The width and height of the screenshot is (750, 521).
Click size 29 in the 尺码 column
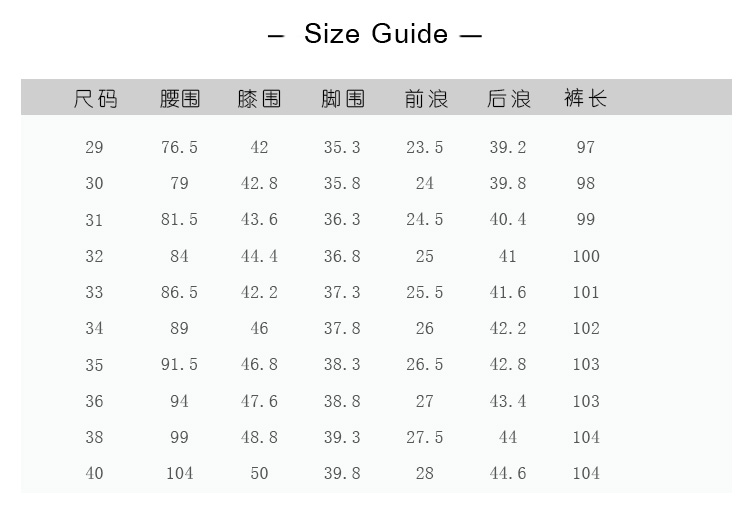(94, 148)
